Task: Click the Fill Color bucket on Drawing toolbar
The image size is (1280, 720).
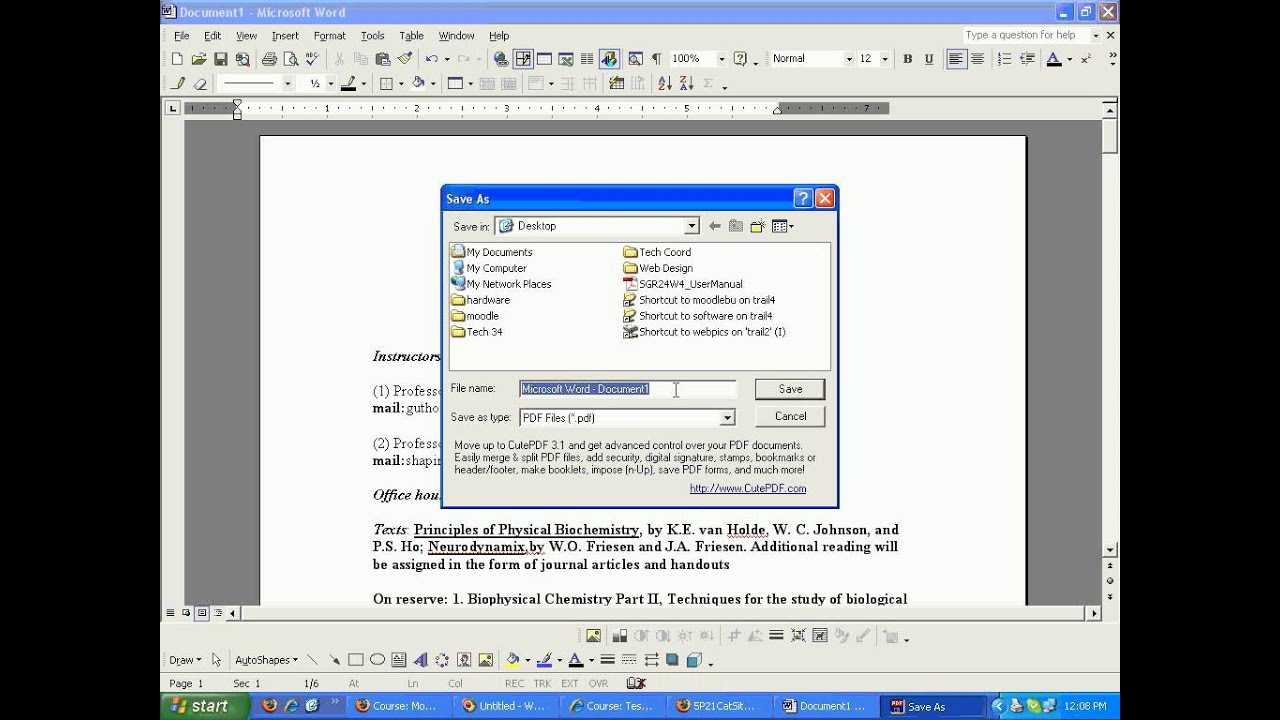Action: (x=512, y=660)
